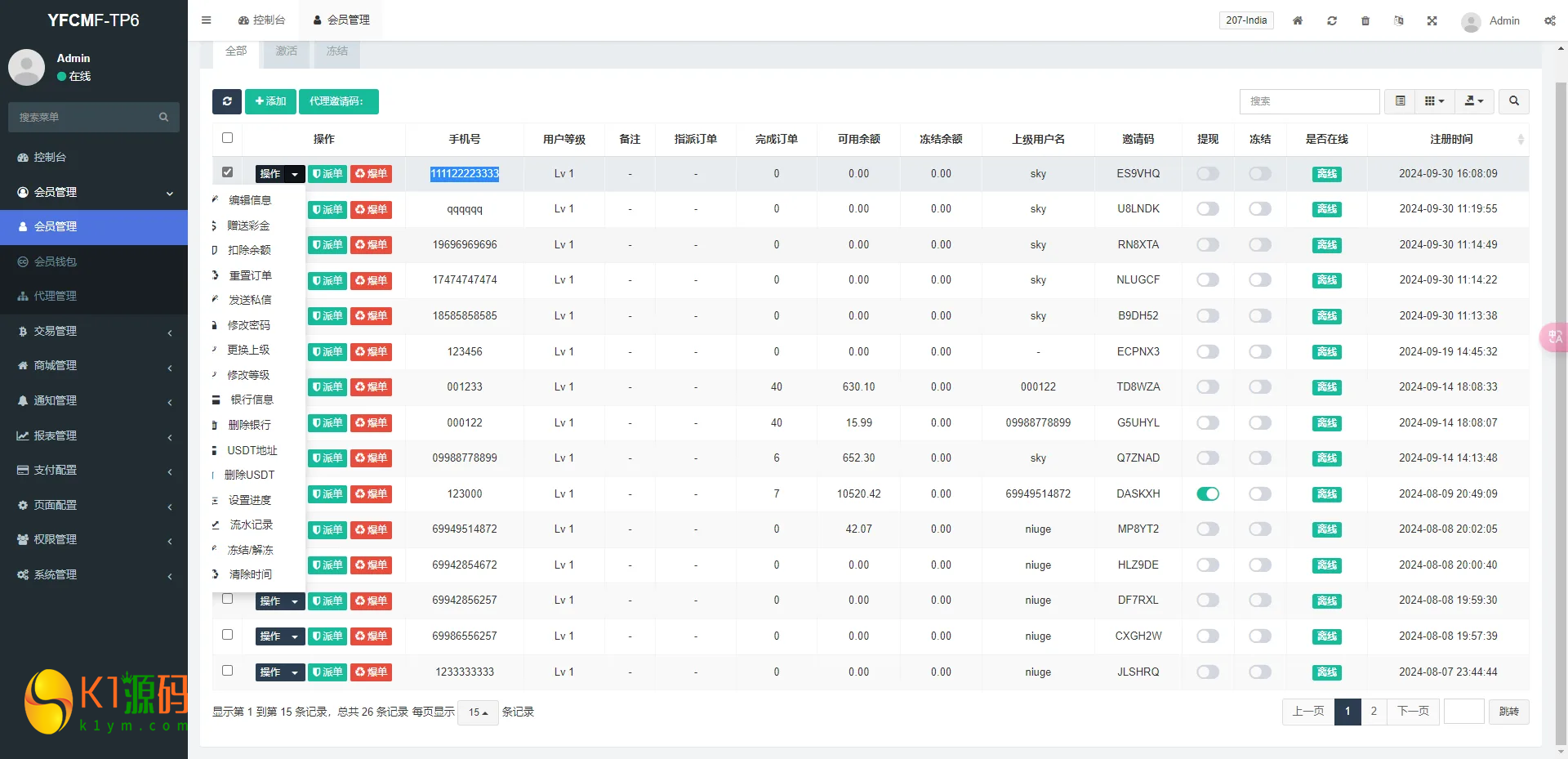
Task: Enable 提现 toggle for user qqqqqq
Action: coord(1207,209)
